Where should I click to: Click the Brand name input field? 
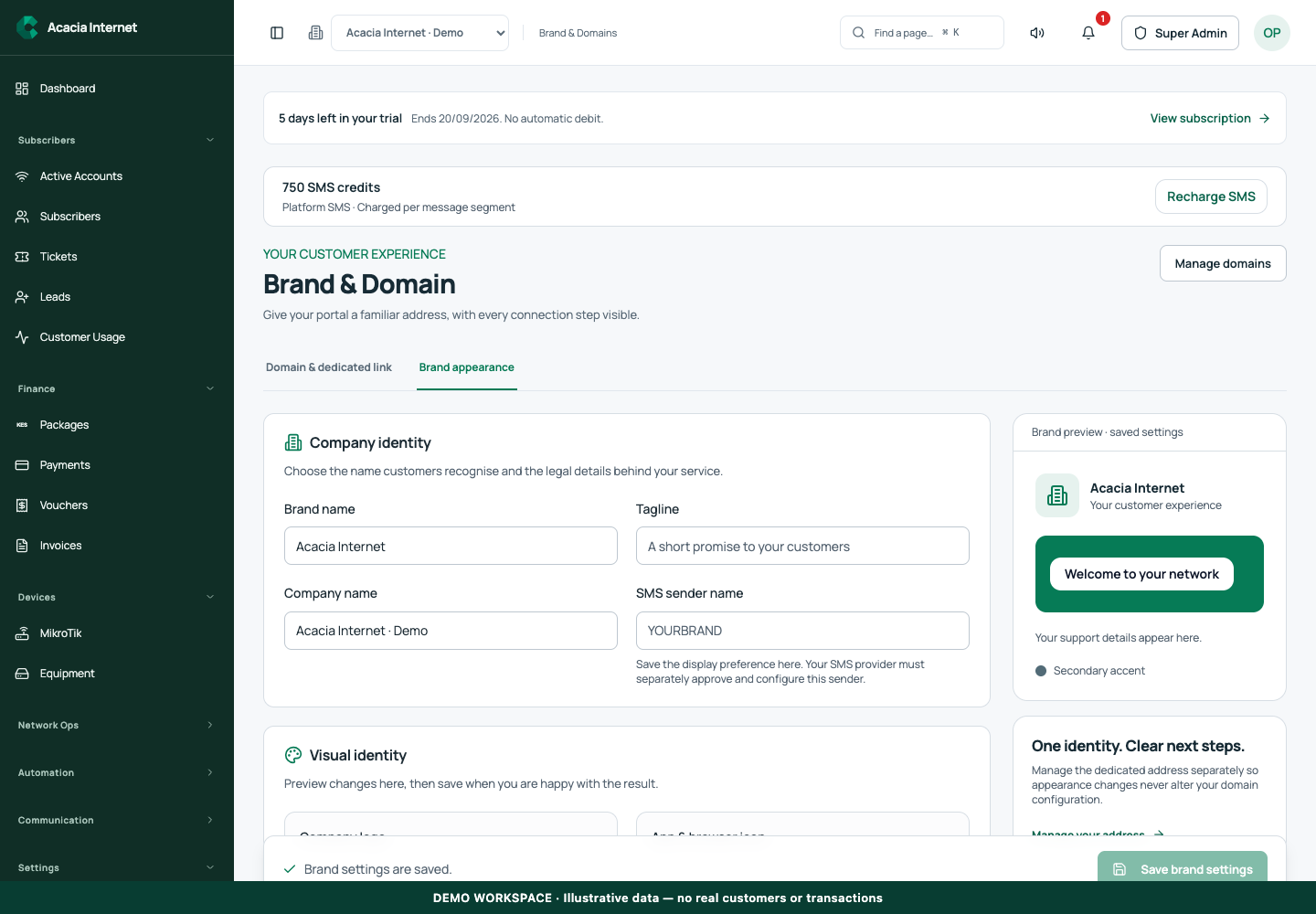451,546
